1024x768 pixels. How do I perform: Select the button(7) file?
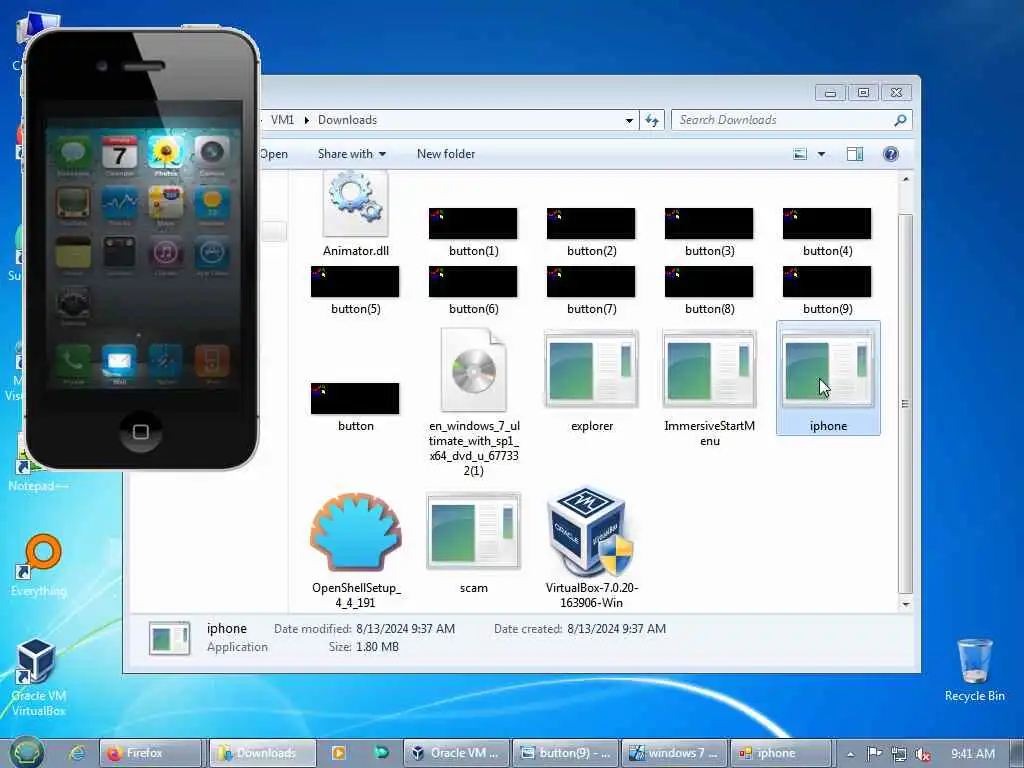click(591, 289)
